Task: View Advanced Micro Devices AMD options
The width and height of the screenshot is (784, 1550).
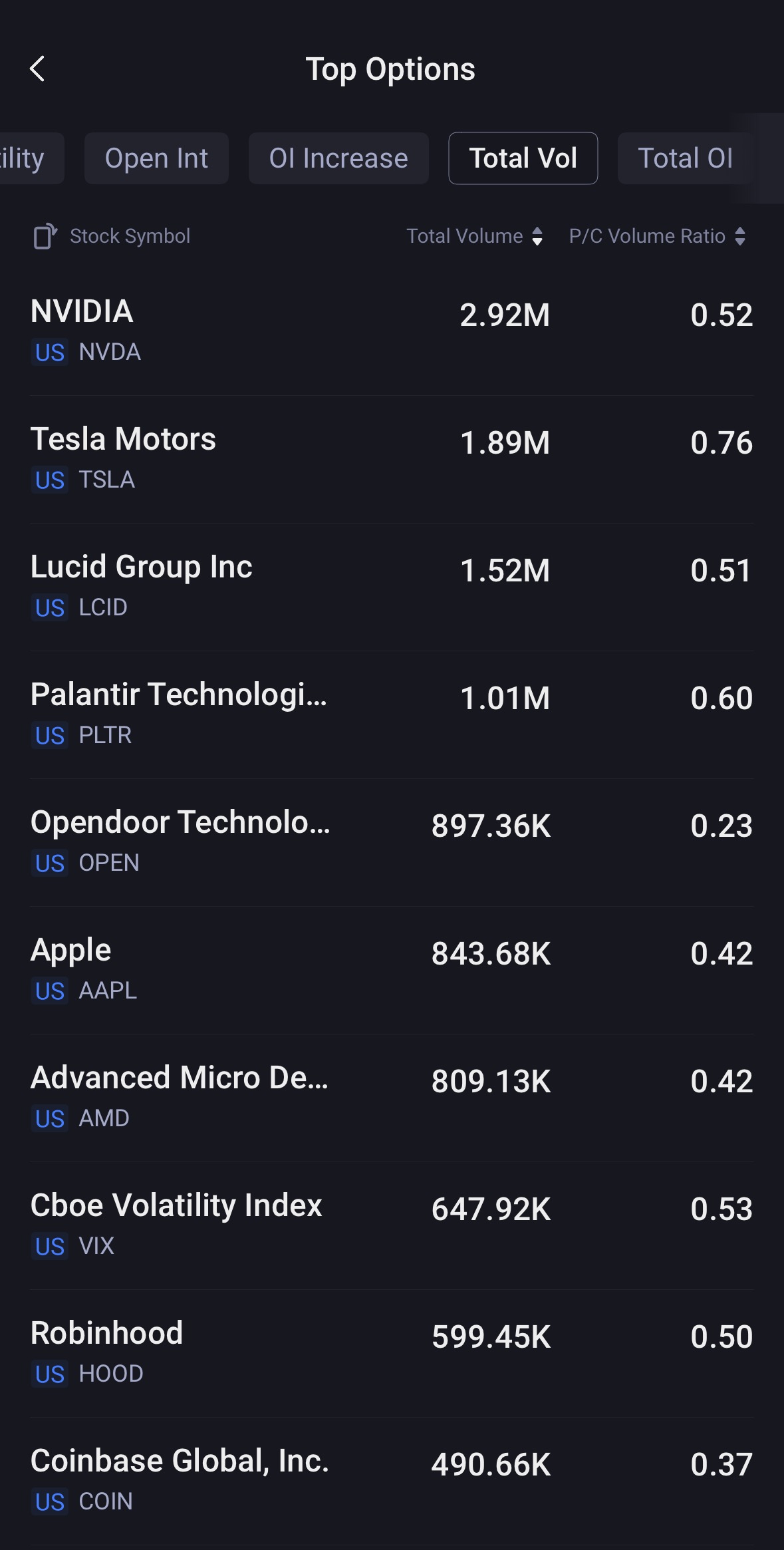Action: (x=392, y=1097)
